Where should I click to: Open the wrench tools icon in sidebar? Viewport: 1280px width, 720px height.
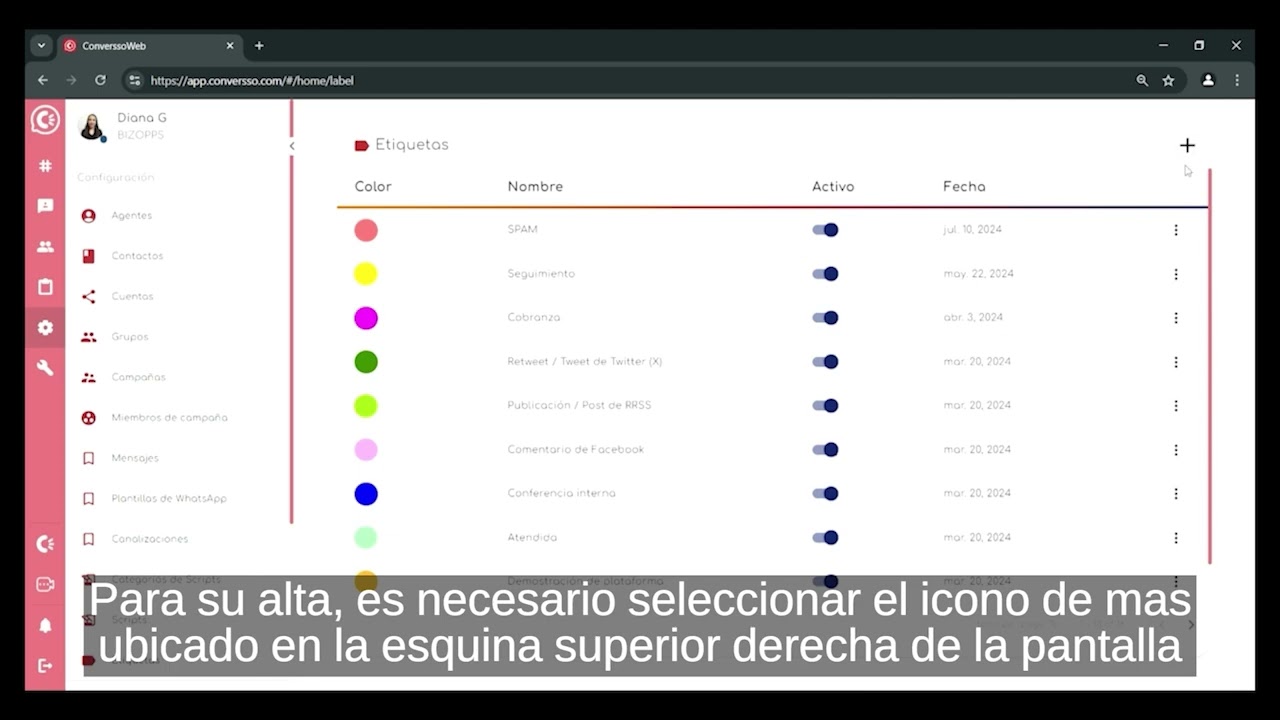[x=45, y=367]
